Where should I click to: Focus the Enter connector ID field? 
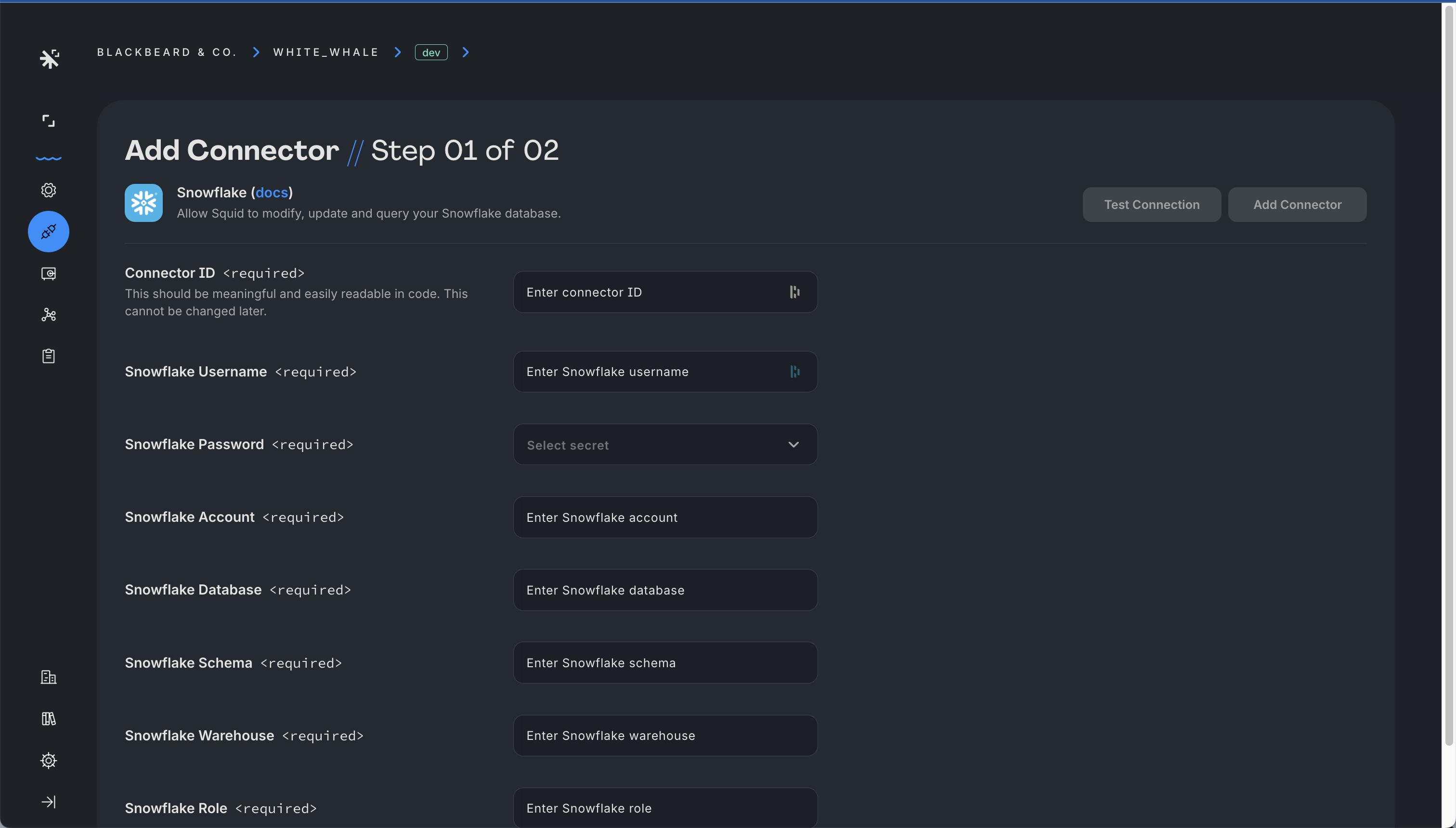(x=665, y=292)
